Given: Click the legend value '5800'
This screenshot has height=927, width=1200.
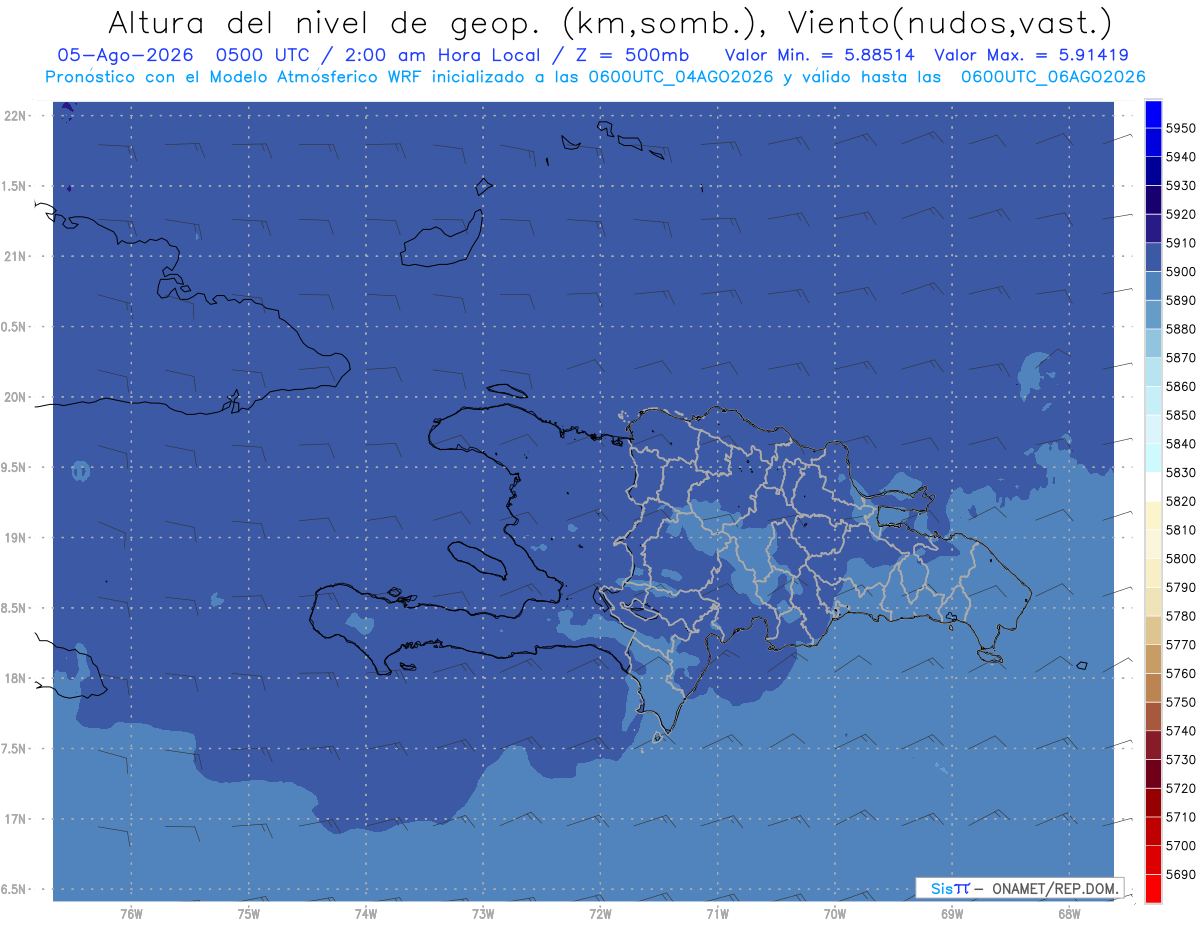Looking at the screenshot, I should click(1181, 558).
